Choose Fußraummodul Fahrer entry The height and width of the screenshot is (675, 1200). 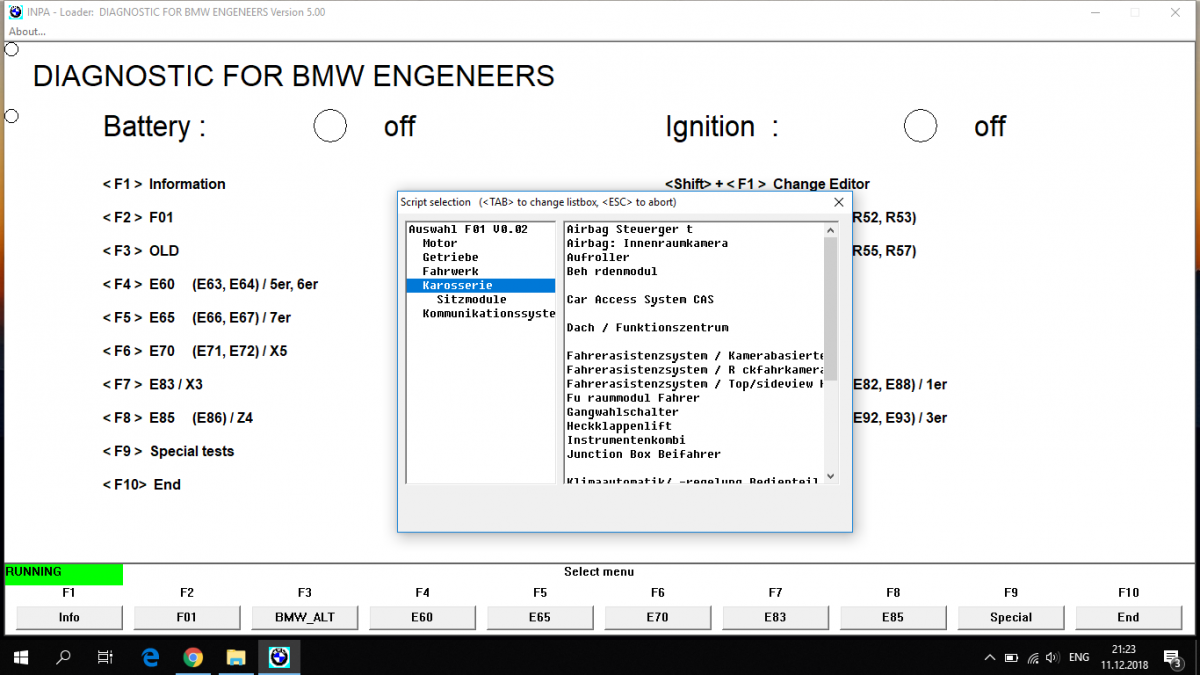point(633,397)
